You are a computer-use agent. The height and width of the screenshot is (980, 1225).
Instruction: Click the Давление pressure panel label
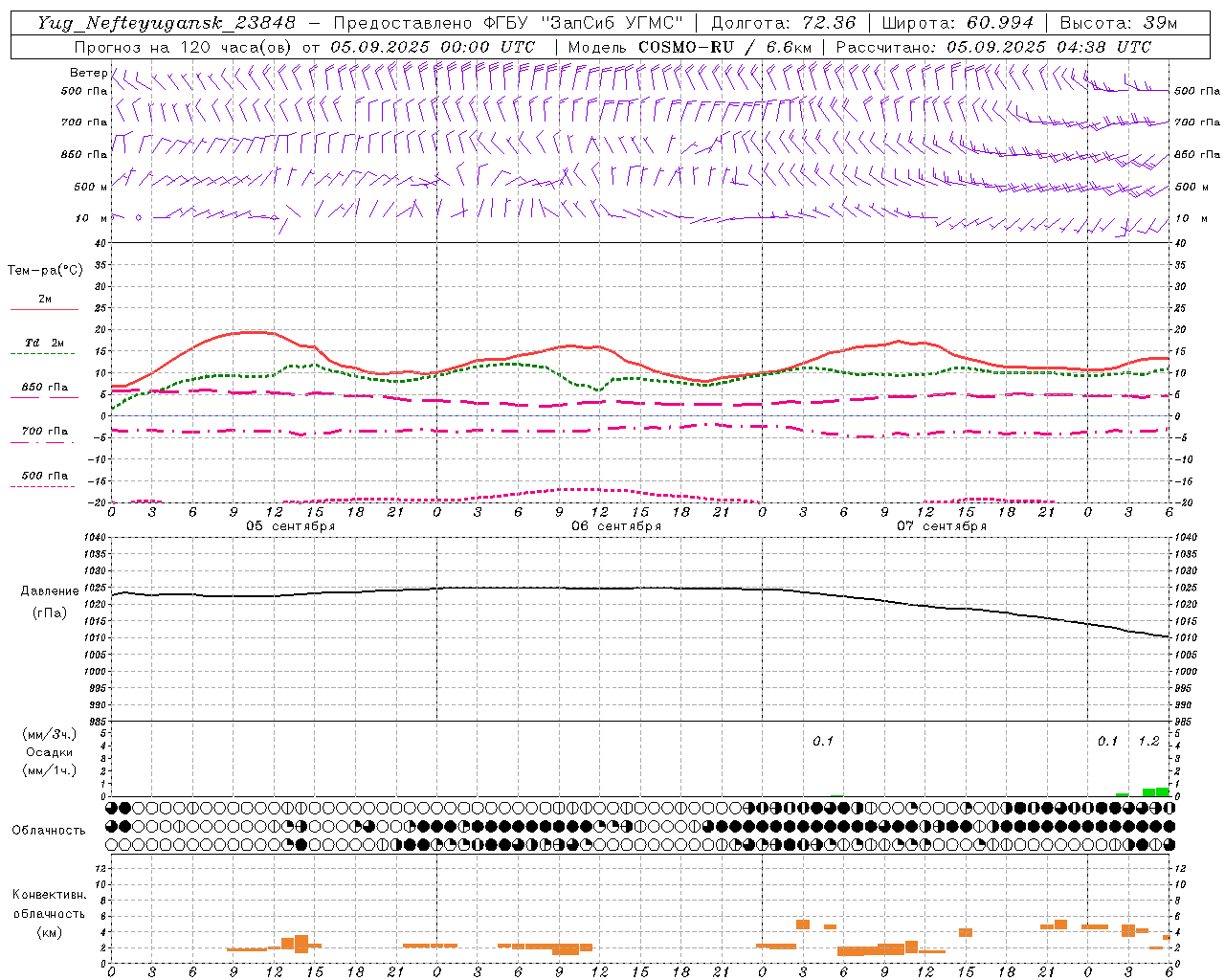(50, 591)
